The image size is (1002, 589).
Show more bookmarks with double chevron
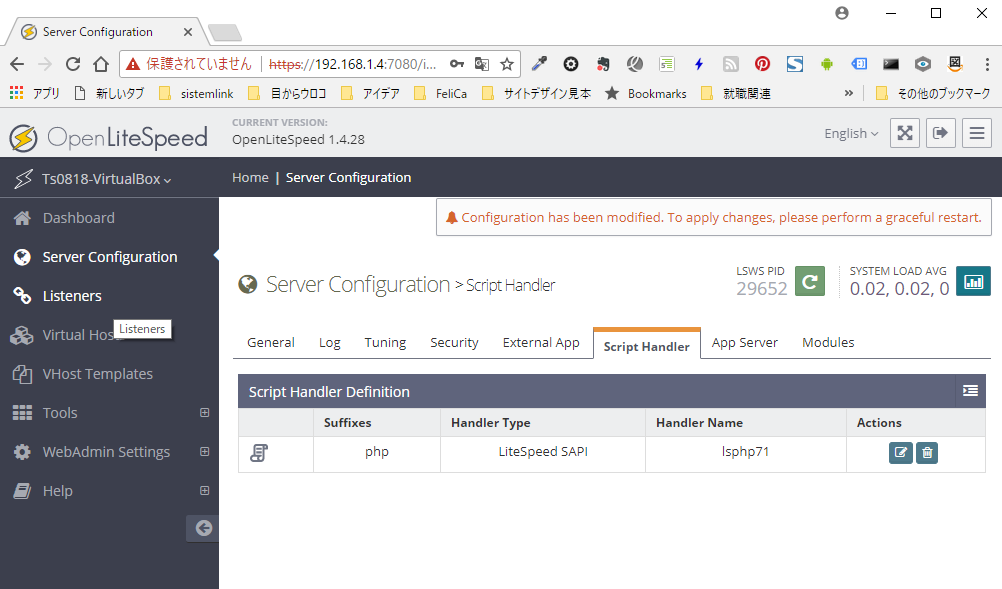tap(849, 93)
